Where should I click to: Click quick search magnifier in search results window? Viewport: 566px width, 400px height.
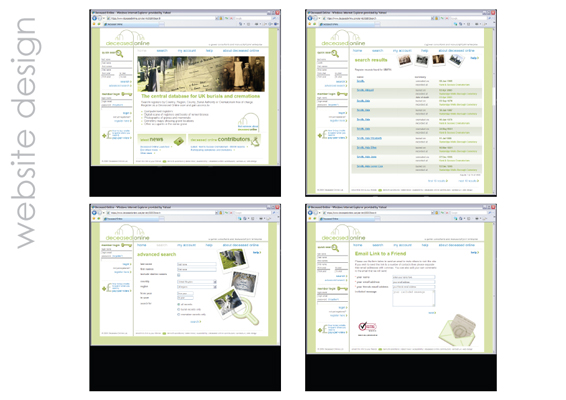click(335, 54)
